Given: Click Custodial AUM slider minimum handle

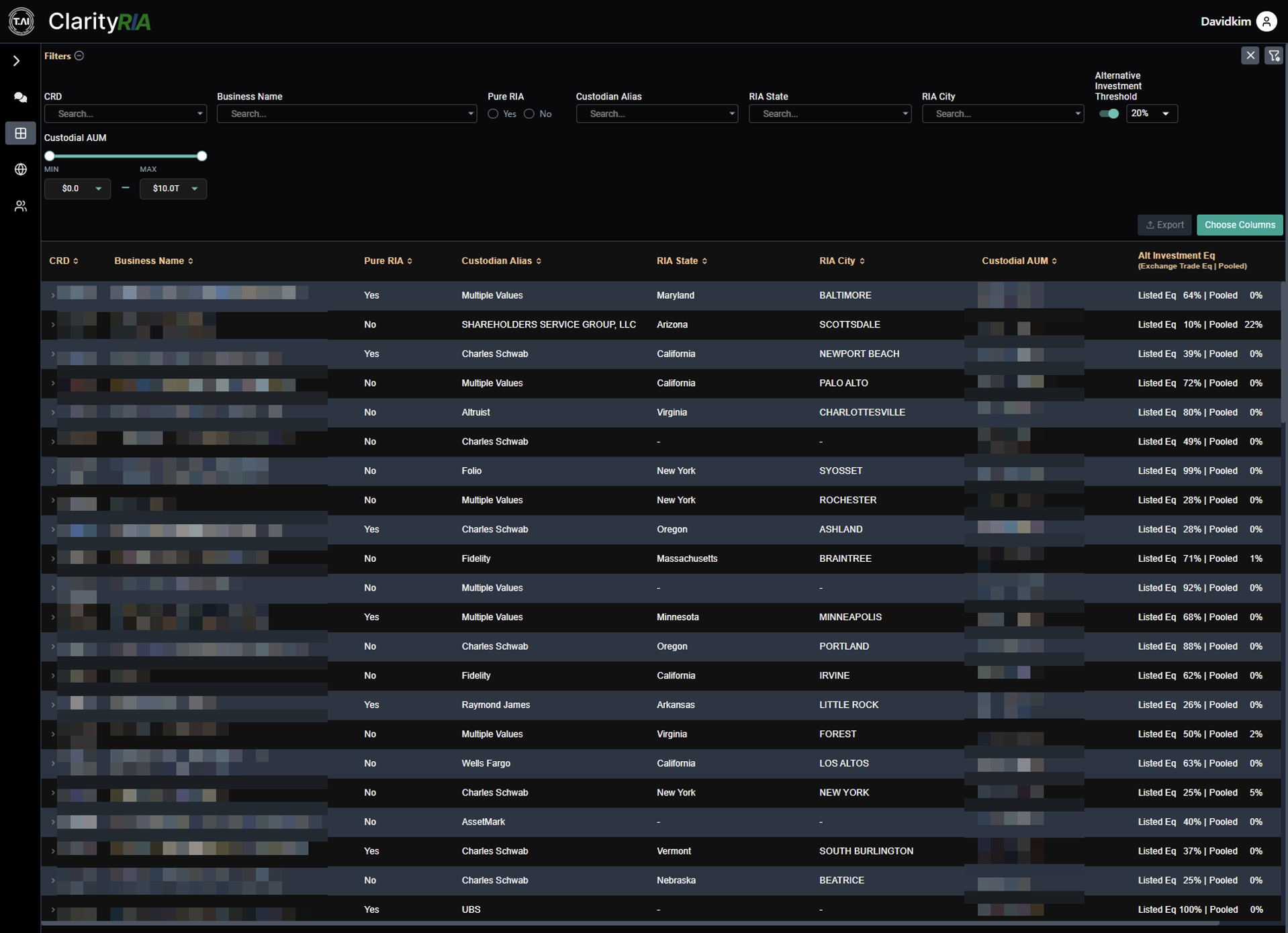Looking at the screenshot, I should 50,156.
